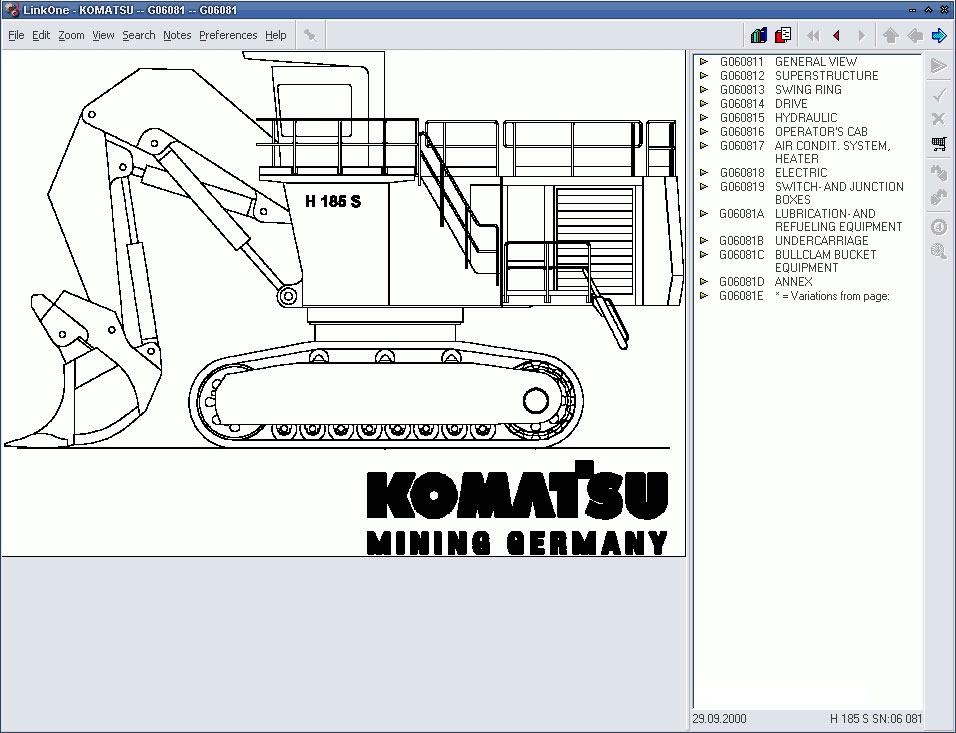This screenshot has width=956, height=733.
Task: Click the circled number 4 icon
Action: click(939, 227)
